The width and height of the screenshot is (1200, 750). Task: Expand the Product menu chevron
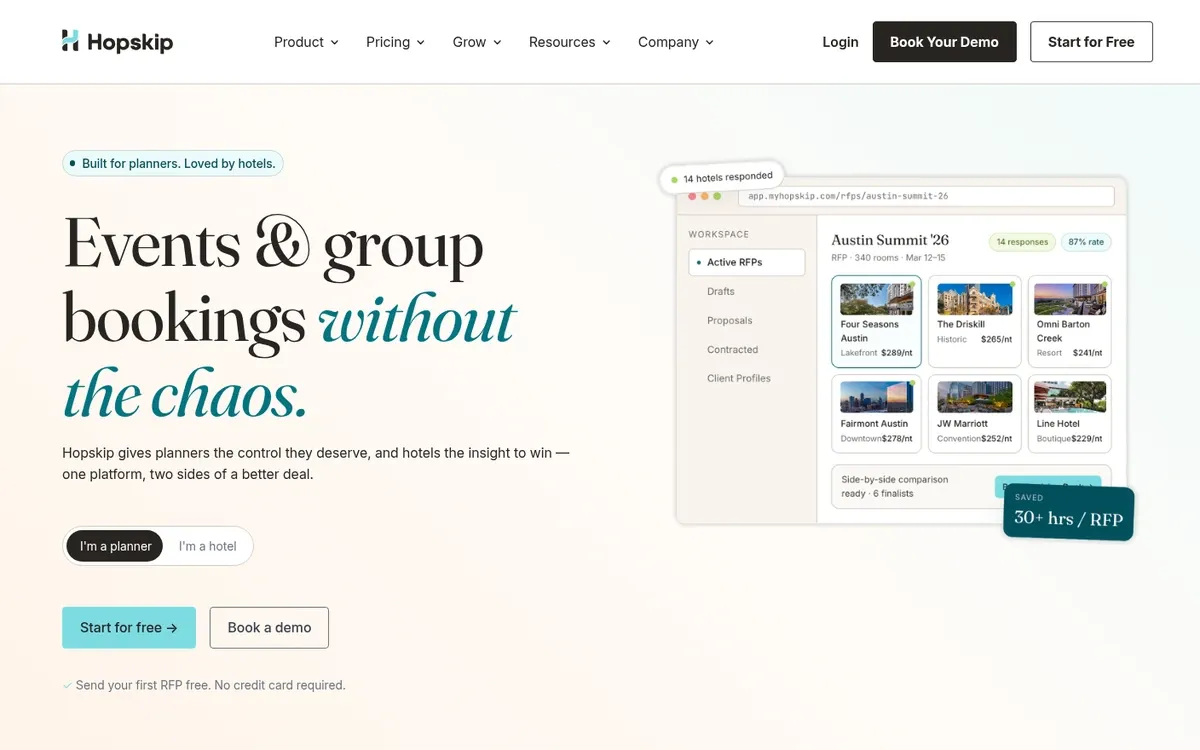[x=334, y=42]
